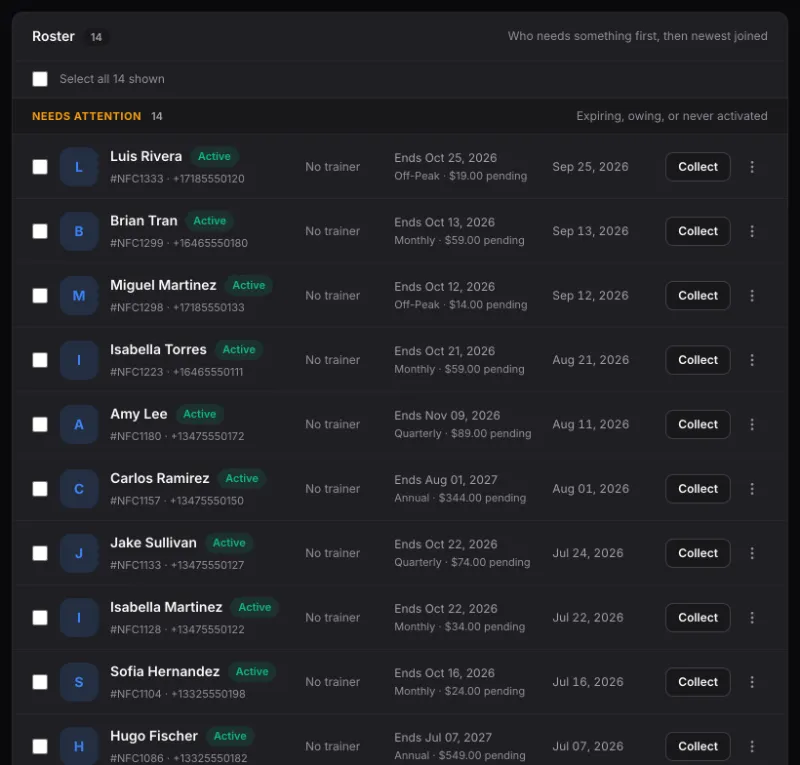Open more options for Carlos Ramirez
The width and height of the screenshot is (800, 765).
(x=752, y=489)
